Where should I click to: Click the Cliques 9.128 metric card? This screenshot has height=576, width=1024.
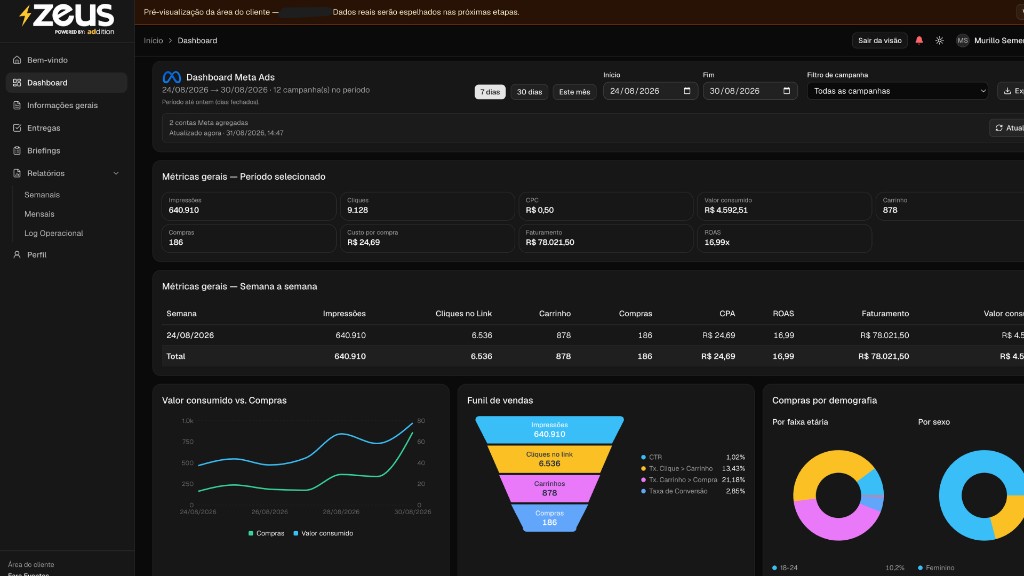point(427,206)
